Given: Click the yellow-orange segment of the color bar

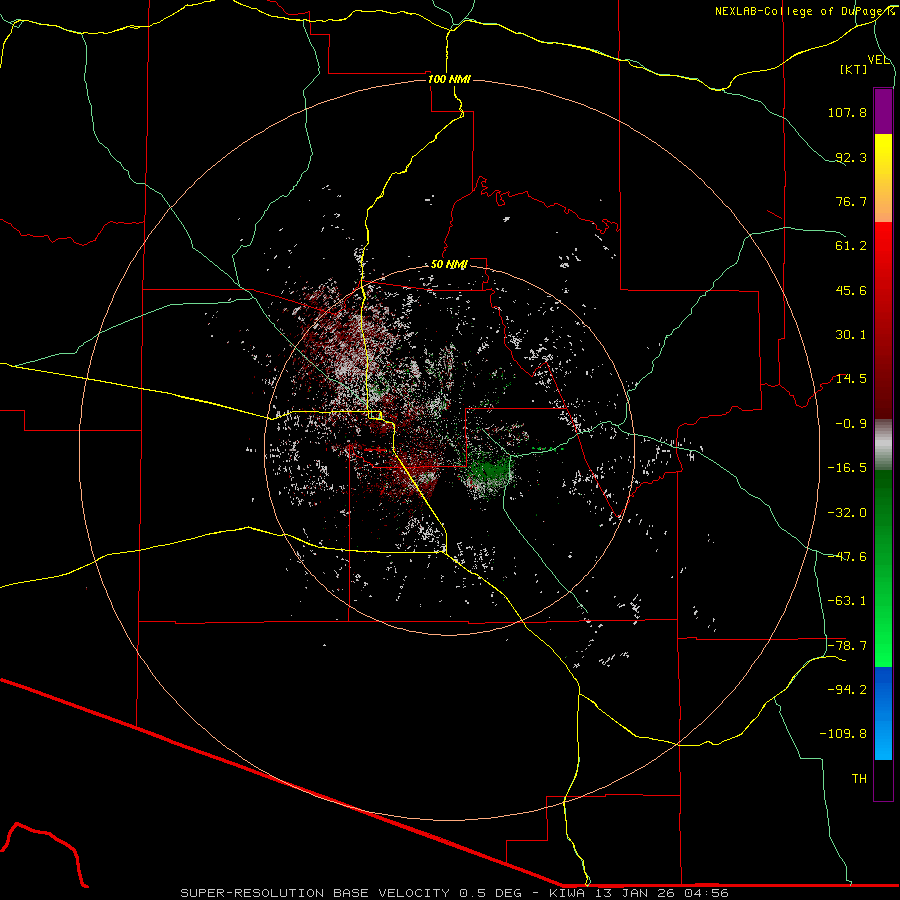Looking at the screenshot, I should (x=883, y=178).
